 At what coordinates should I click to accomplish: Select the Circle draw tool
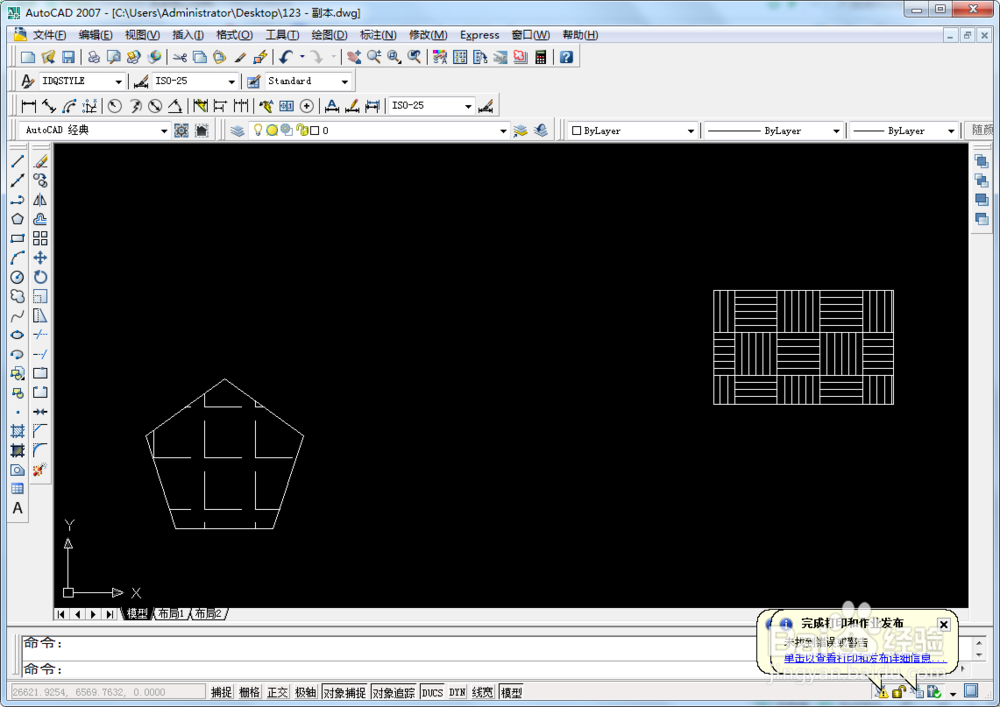[17, 277]
